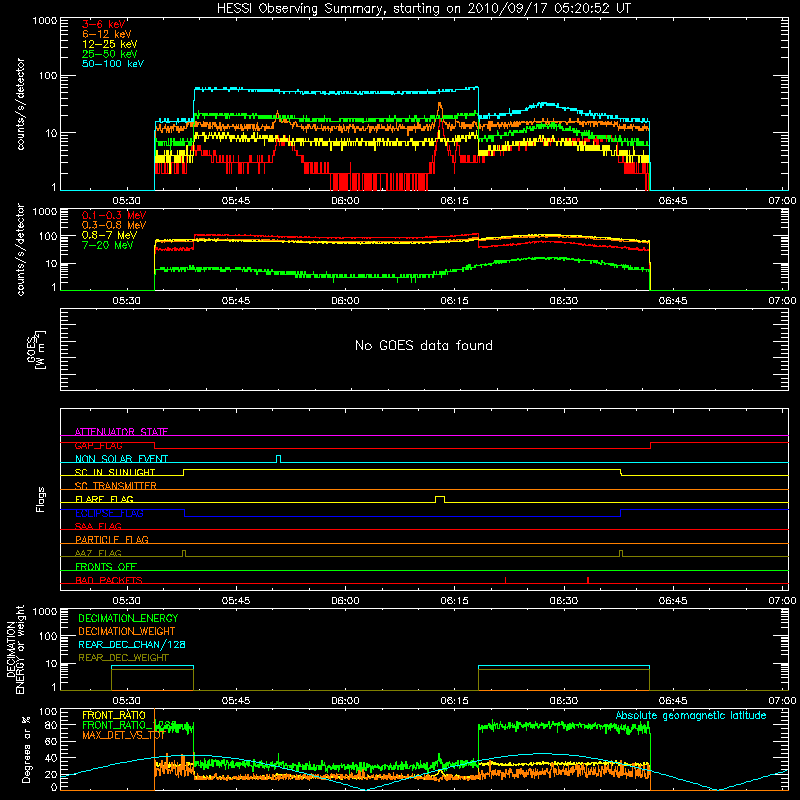Viewport: 800px width, 800px height.
Task: Click the 06:45 tick under the keV panel
Action: 673,201
